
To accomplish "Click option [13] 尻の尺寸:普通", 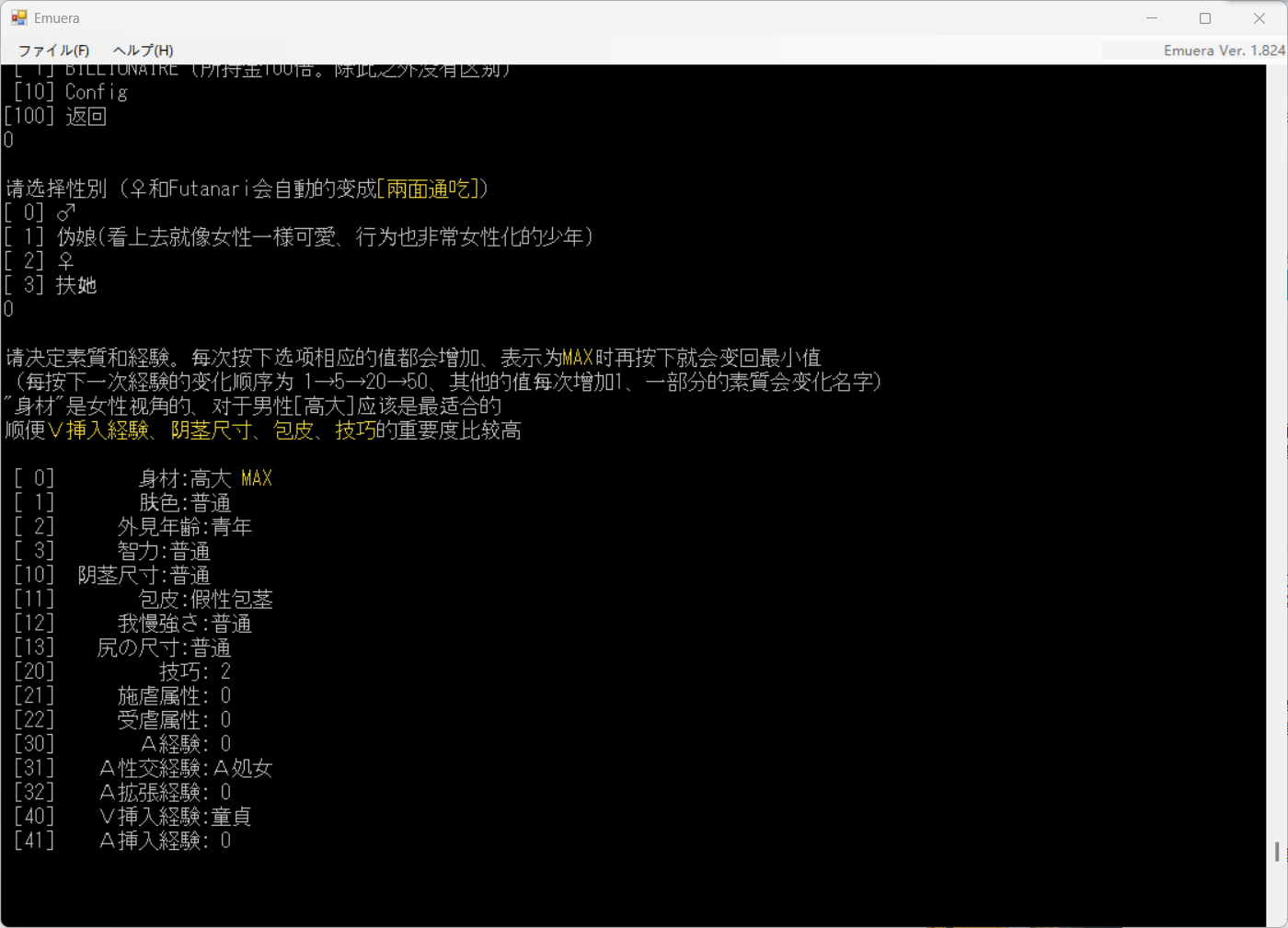I will (x=122, y=647).
